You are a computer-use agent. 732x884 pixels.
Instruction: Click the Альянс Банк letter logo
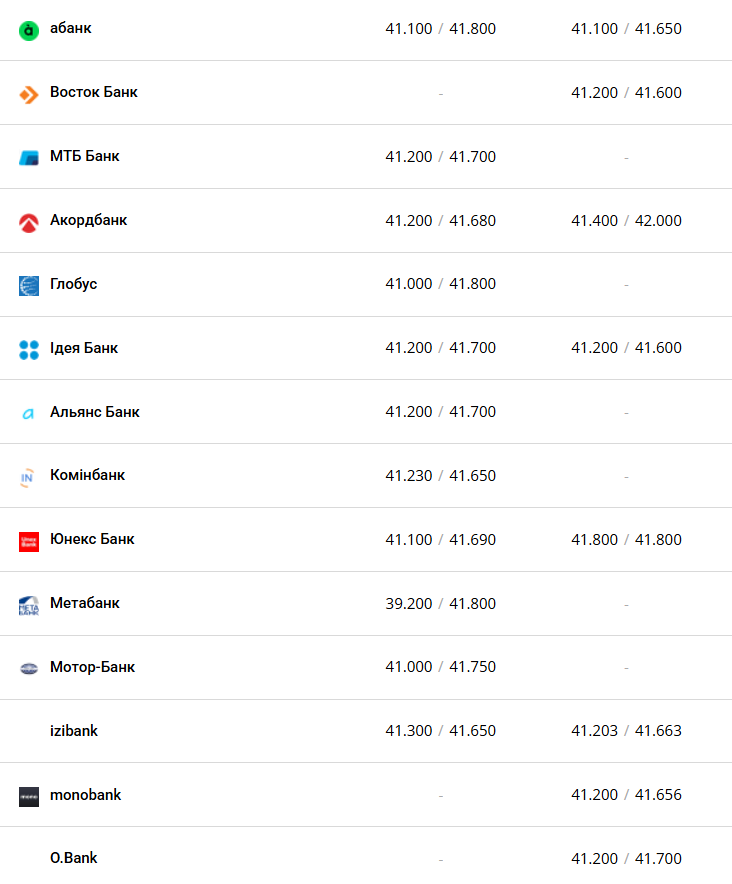28,414
